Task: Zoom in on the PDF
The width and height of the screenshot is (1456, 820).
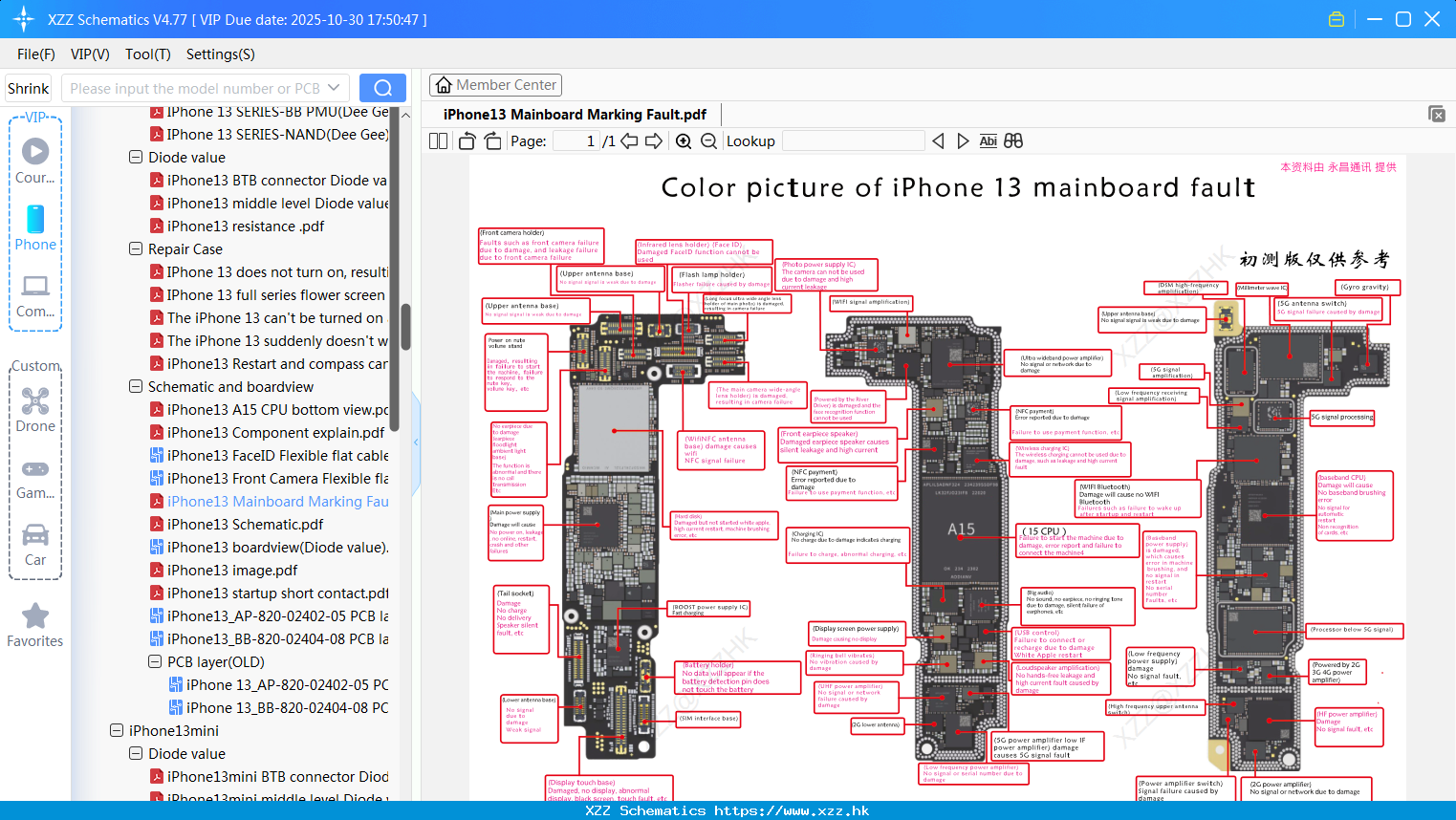Action: [x=684, y=140]
